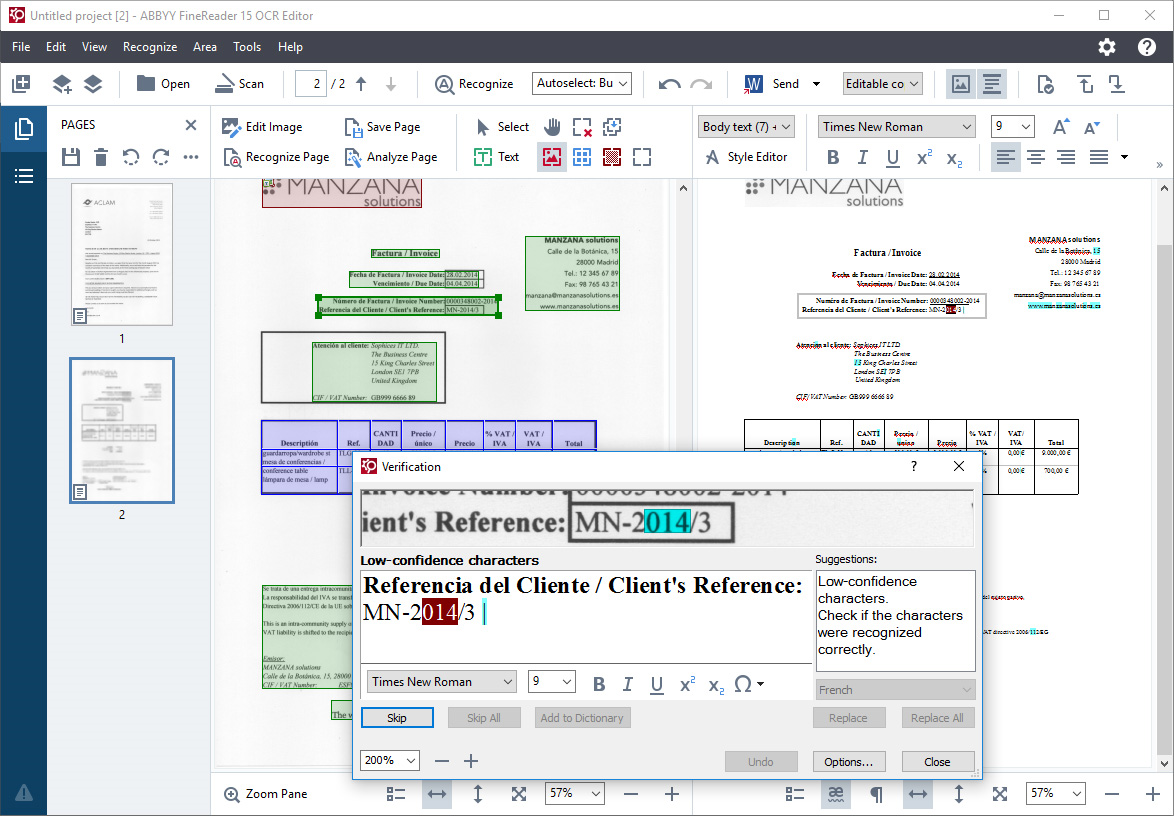Toggle Underline in the Verification dialog

[657, 684]
